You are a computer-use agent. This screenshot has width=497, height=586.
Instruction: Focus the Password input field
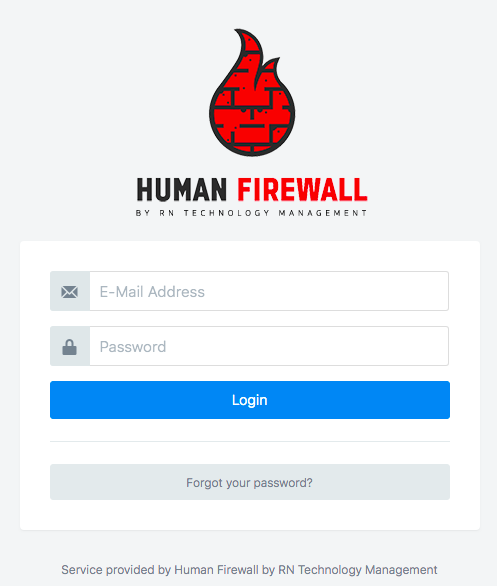pos(269,346)
